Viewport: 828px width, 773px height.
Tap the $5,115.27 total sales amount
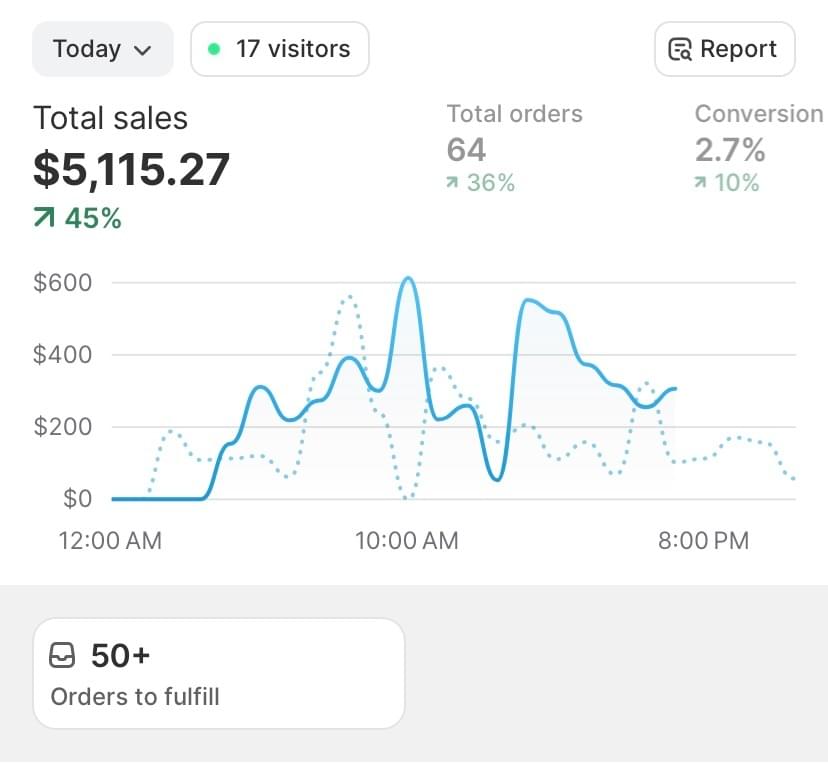pos(131,168)
